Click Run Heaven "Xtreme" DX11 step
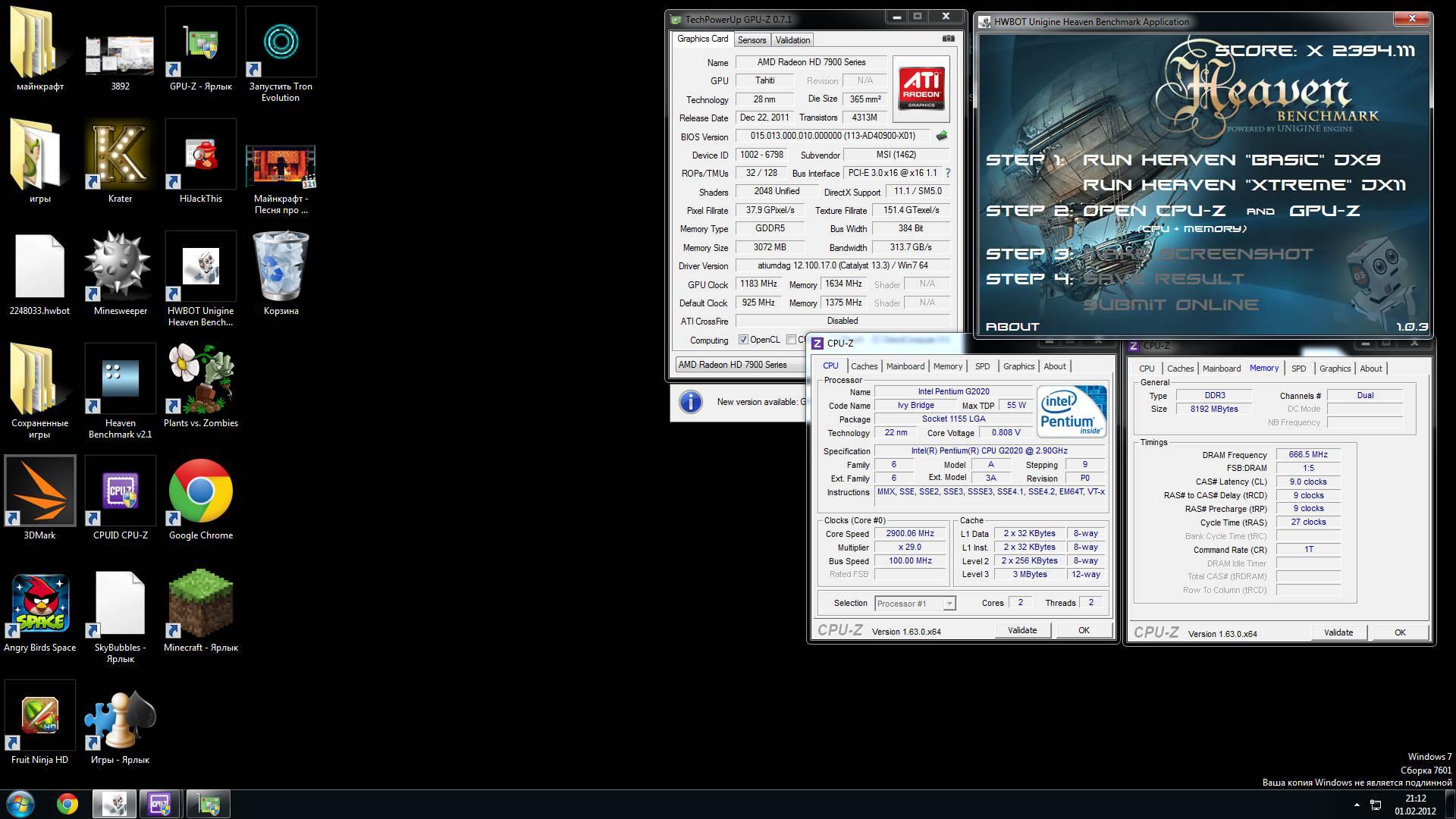 (1244, 185)
